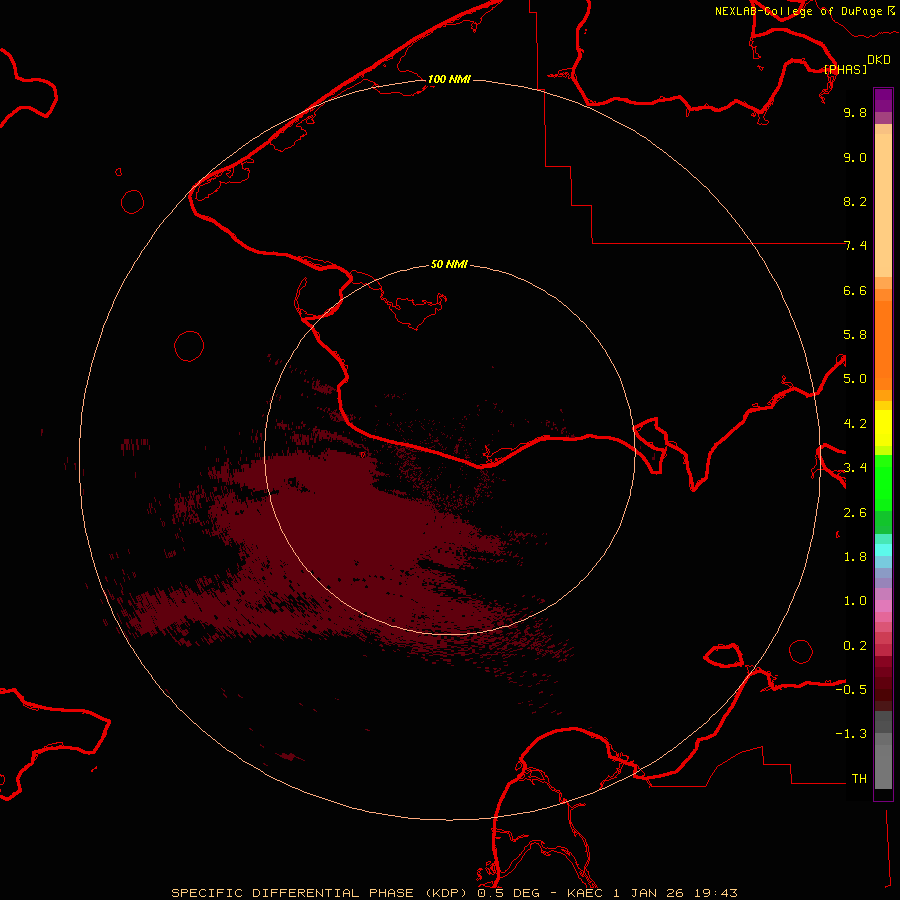
Task: Click the 2.6 scale value label
Action: 855,513
